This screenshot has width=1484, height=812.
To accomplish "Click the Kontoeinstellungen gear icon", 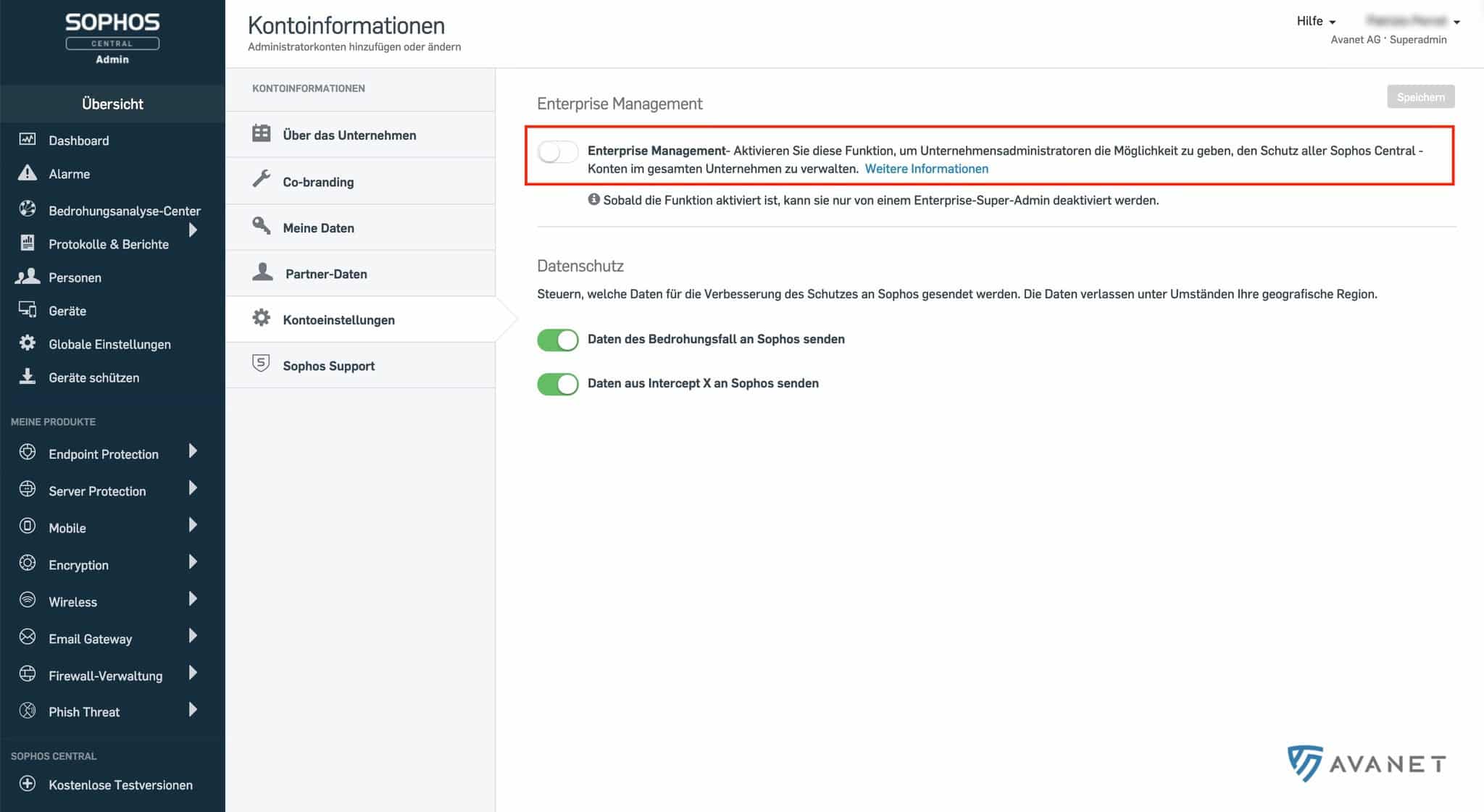I will pos(262,318).
